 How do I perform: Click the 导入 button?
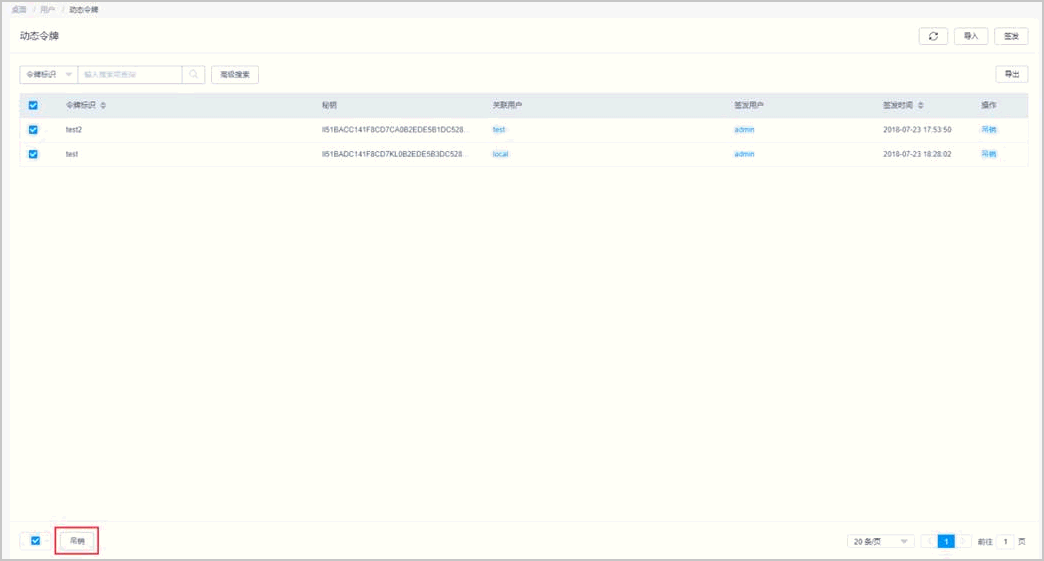(970, 36)
